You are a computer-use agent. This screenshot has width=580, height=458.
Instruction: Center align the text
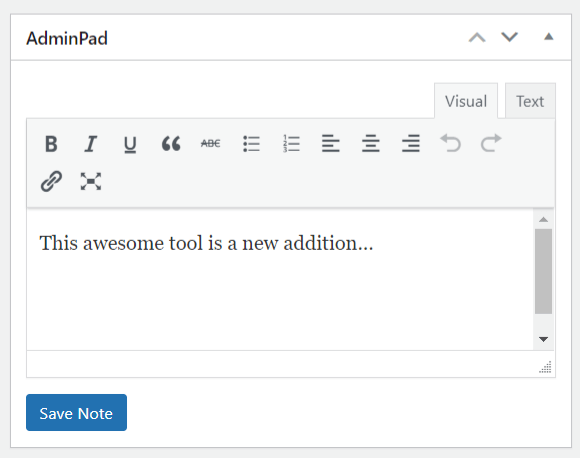[x=371, y=144]
